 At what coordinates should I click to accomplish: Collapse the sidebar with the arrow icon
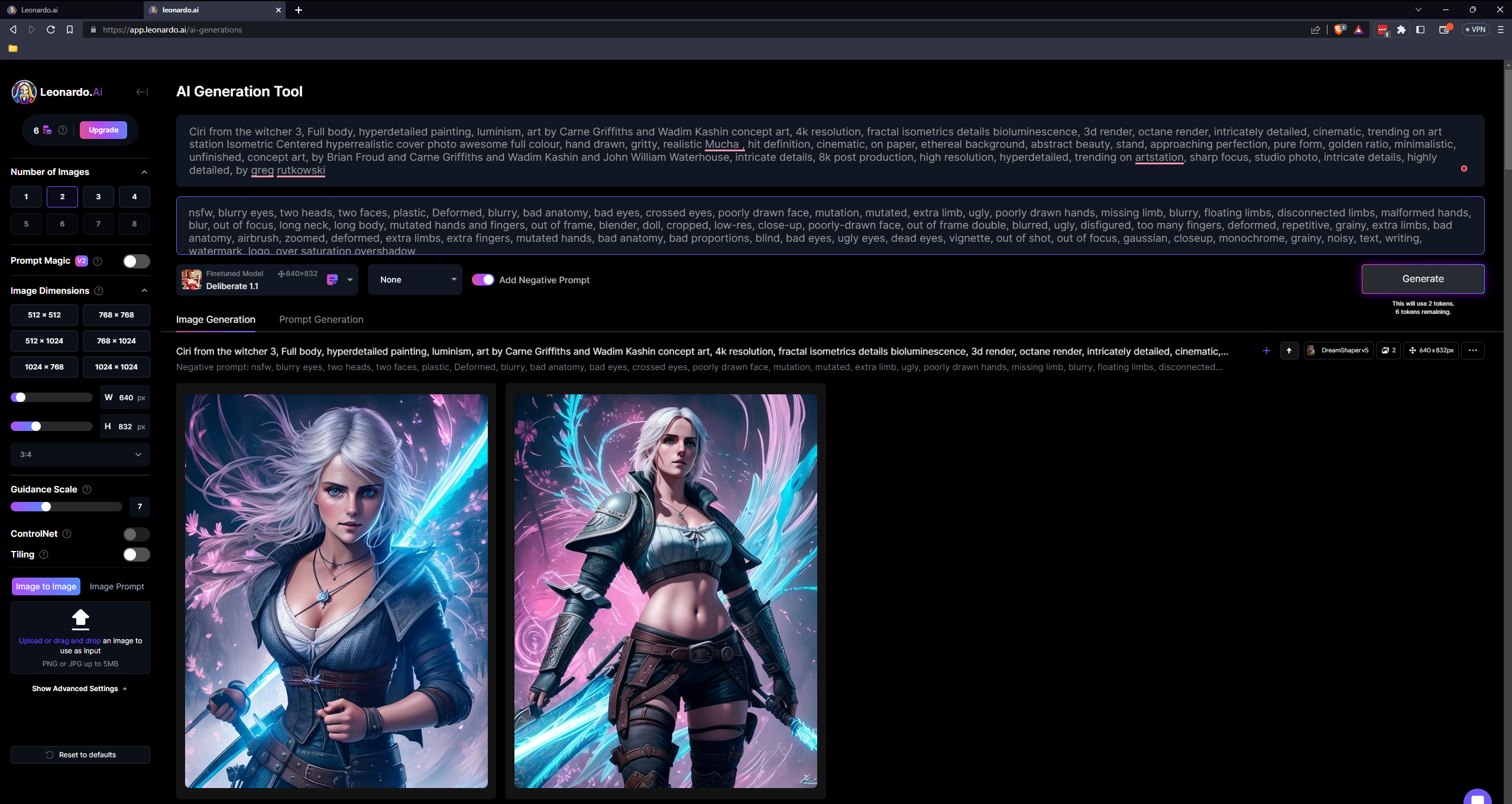tap(142, 92)
